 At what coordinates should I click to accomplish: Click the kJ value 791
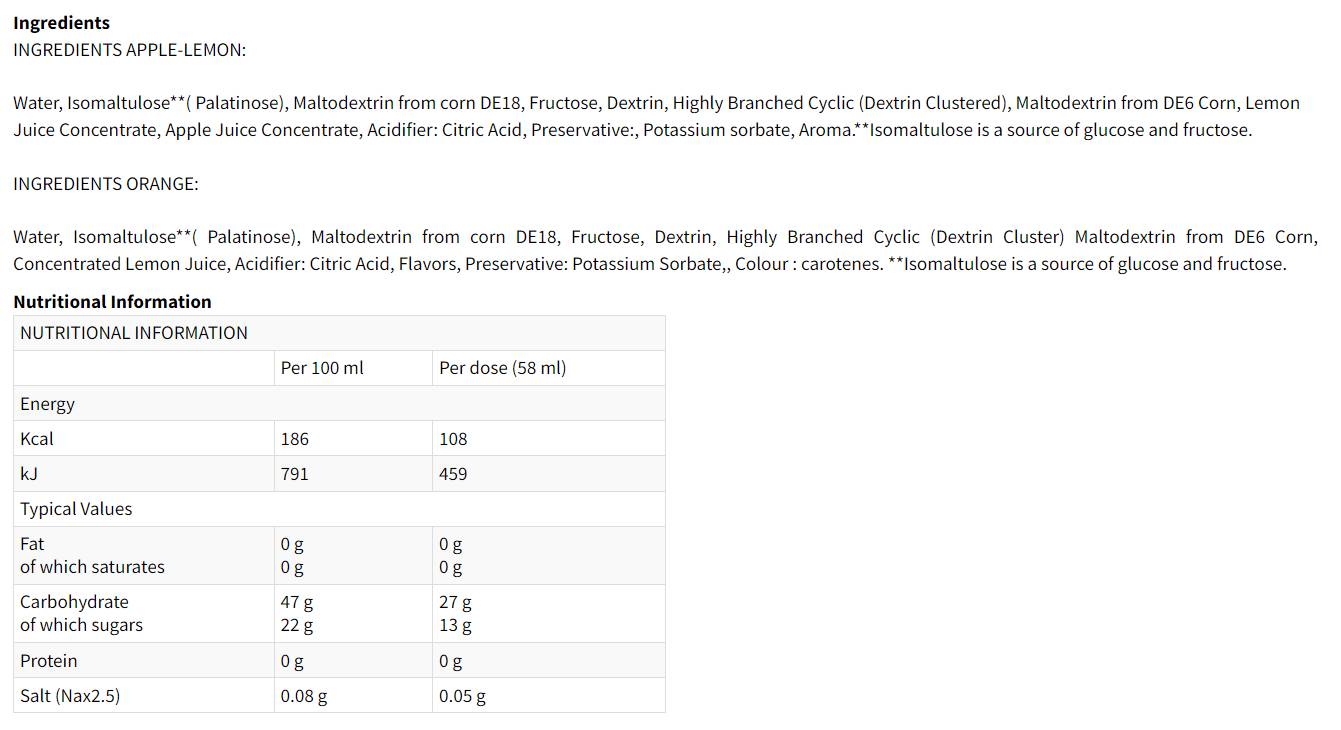pos(295,474)
